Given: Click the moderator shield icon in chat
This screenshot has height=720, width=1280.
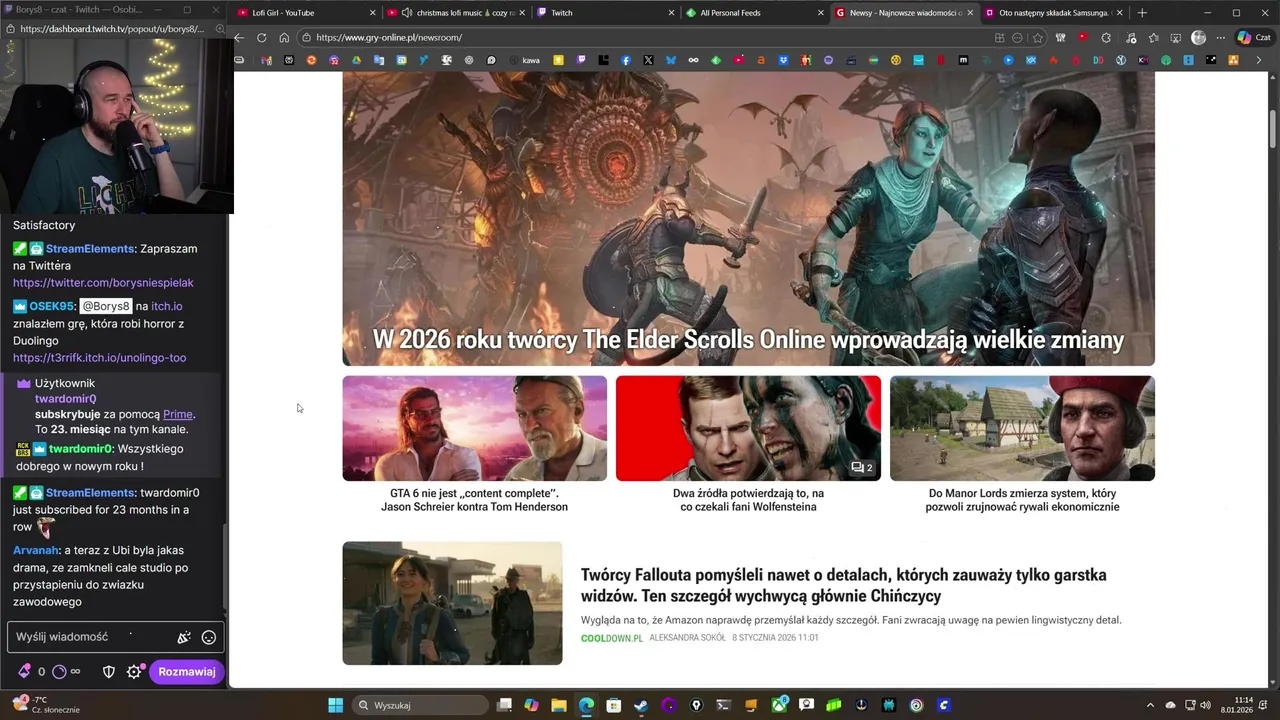Looking at the screenshot, I should [109, 672].
